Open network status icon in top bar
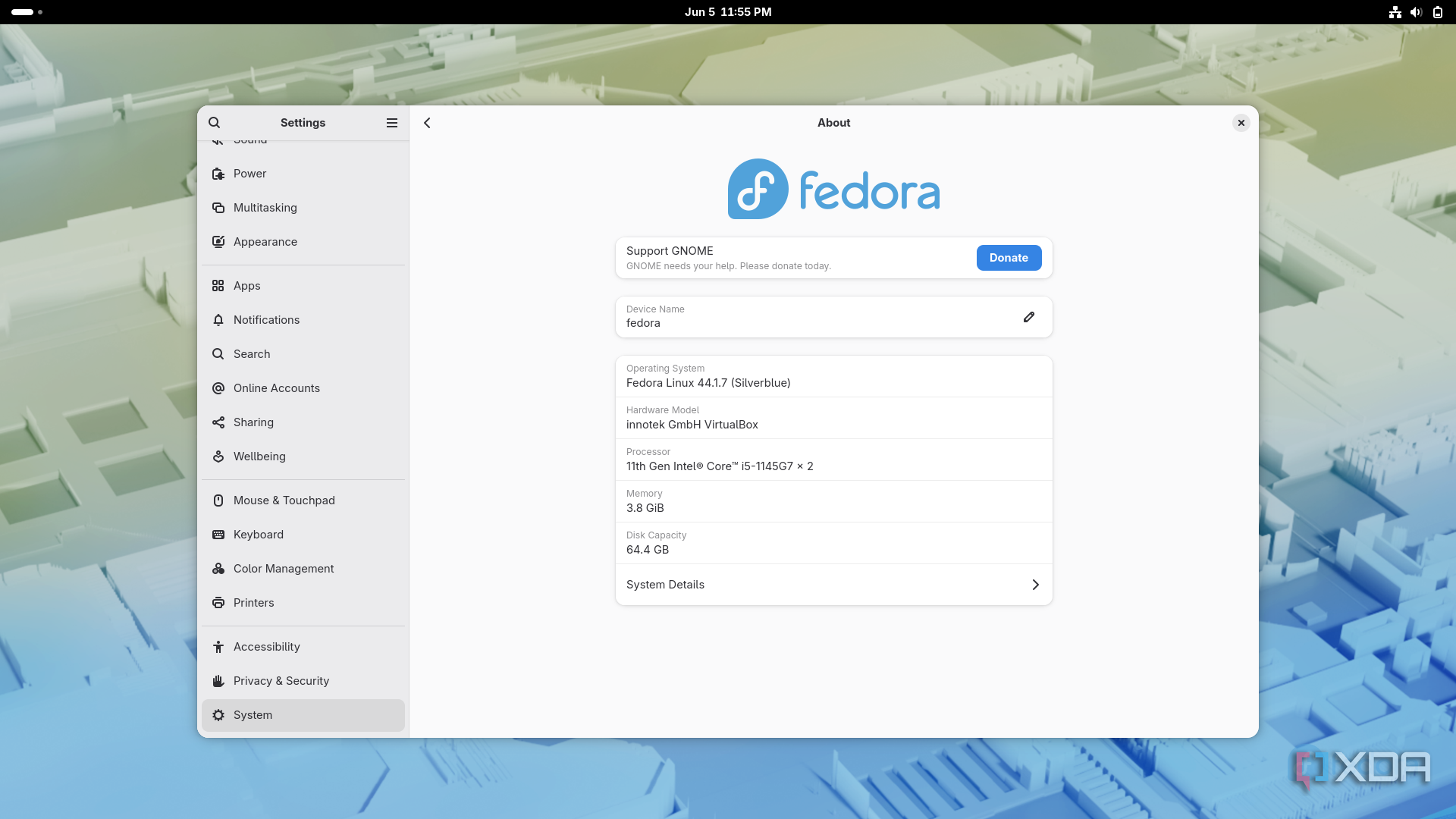Viewport: 1456px width, 819px height. tap(1395, 12)
